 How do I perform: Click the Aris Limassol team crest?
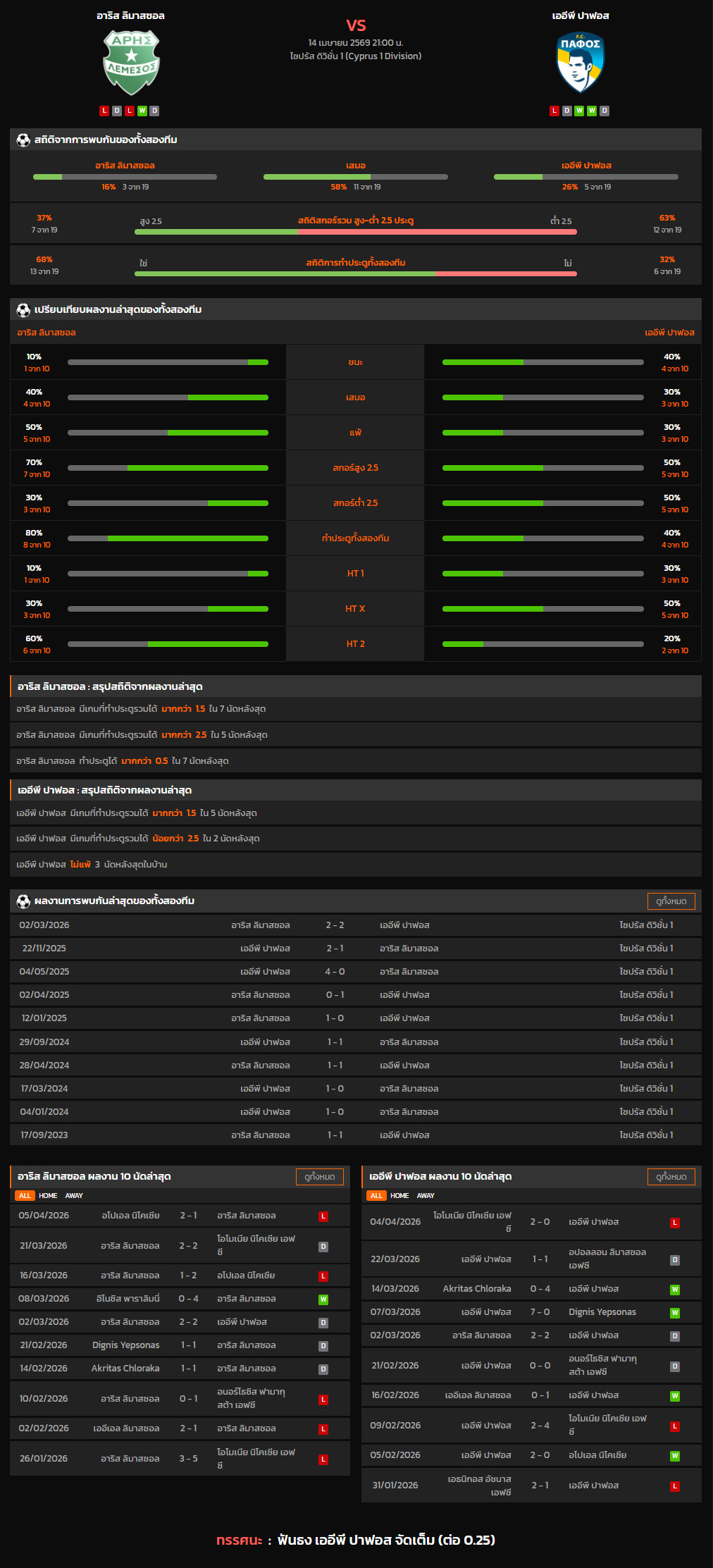click(x=131, y=63)
